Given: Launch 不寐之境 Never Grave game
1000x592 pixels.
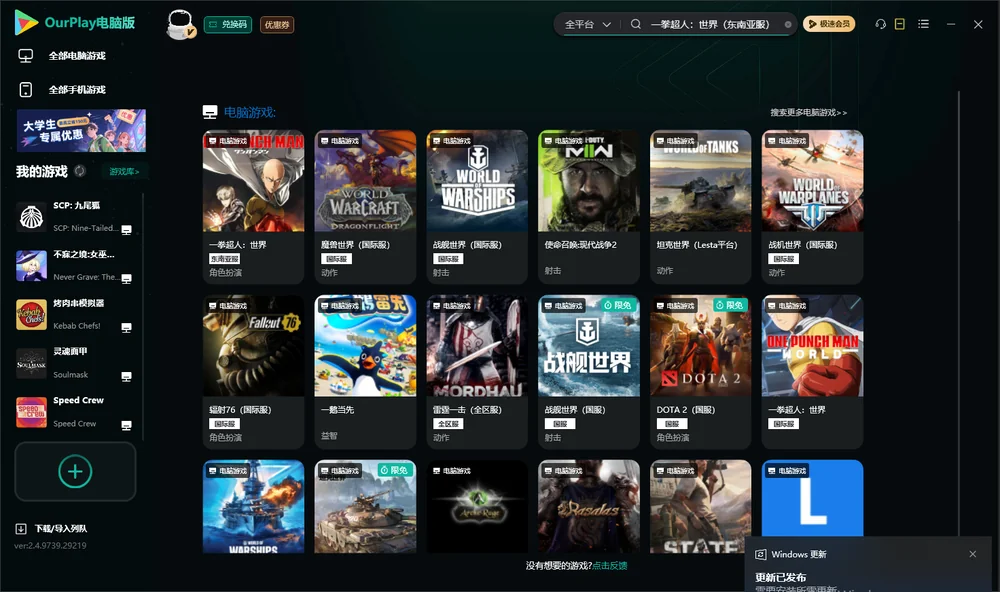Looking at the screenshot, I should point(74,265).
